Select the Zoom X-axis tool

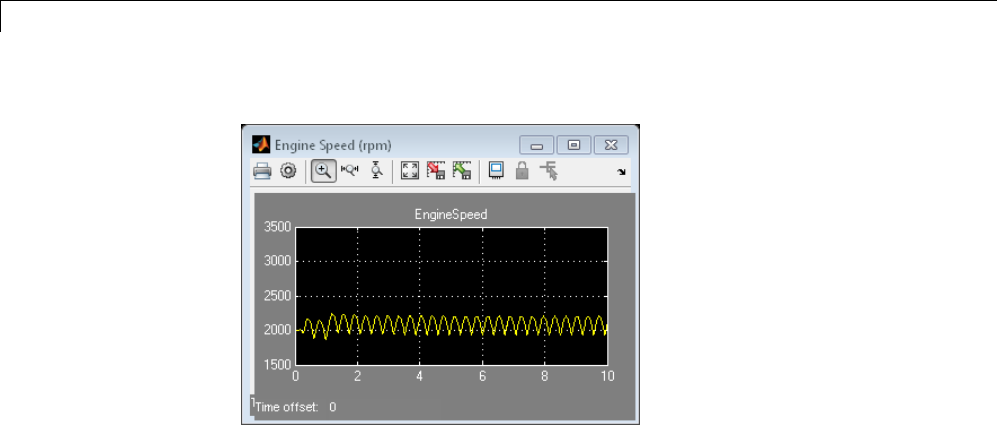(350, 171)
